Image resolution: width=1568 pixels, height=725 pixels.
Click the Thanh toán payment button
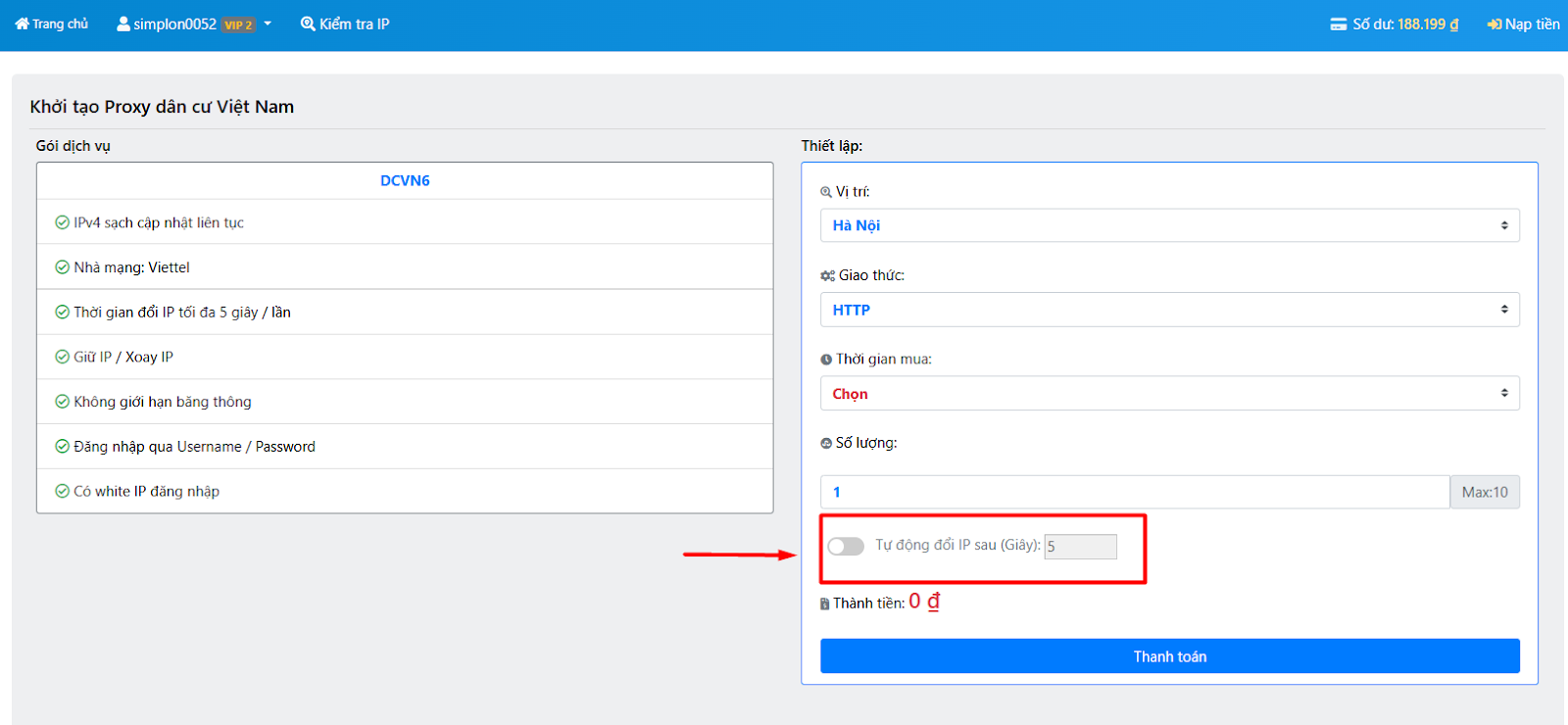point(1170,656)
